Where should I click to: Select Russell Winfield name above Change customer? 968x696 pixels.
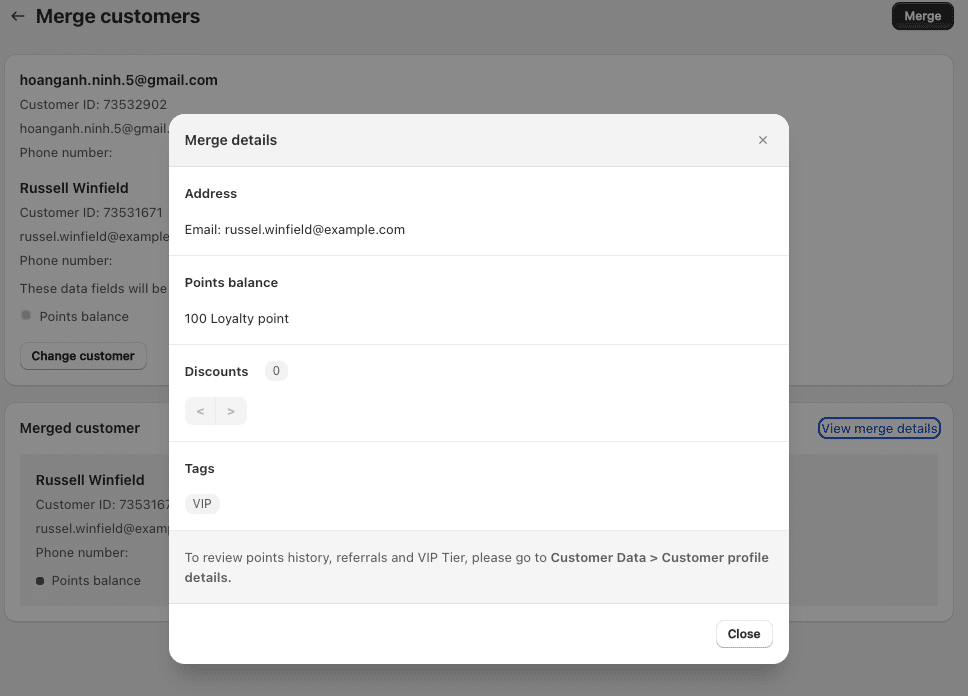pos(74,188)
